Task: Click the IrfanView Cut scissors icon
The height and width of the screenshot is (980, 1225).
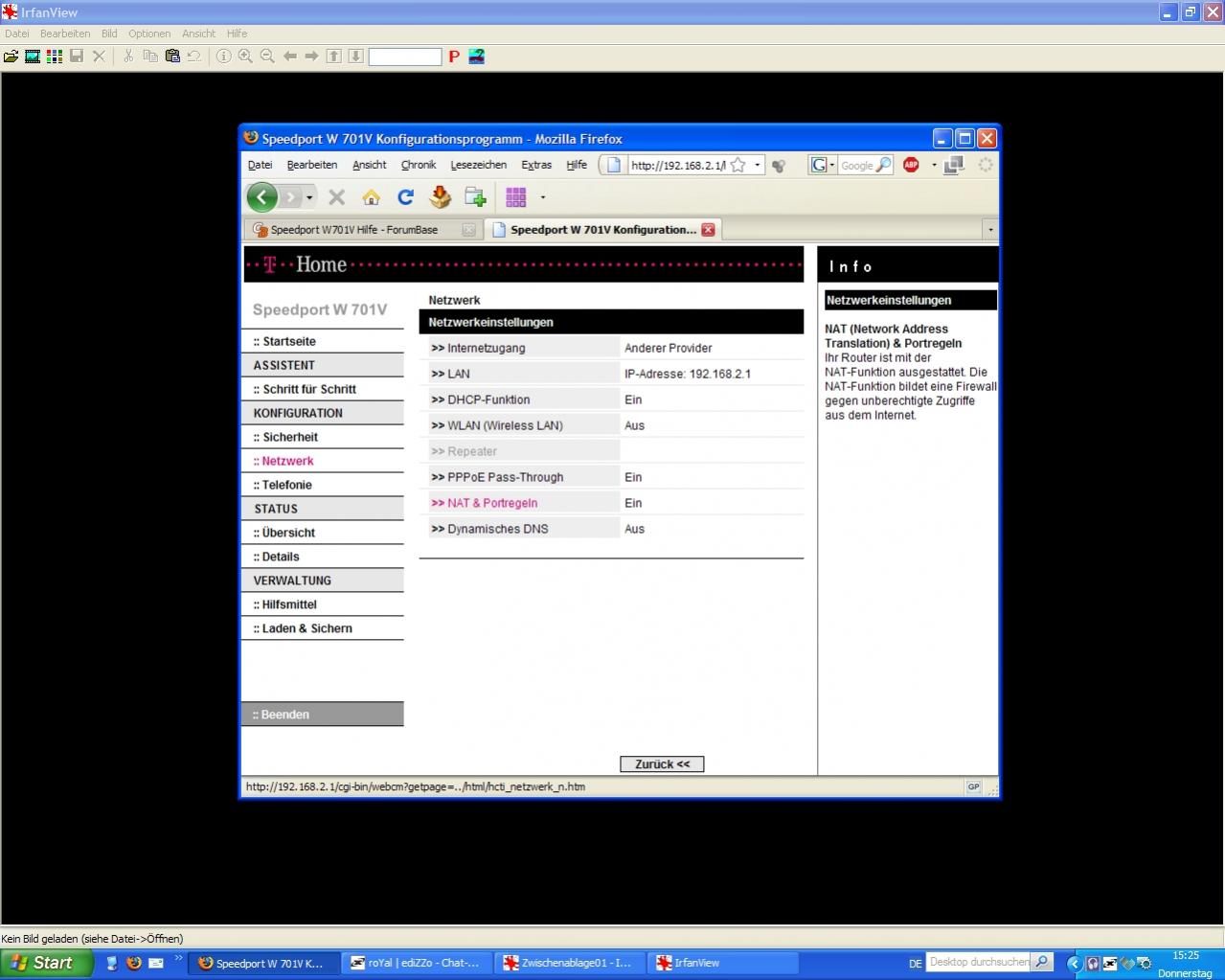Action: click(x=128, y=57)
